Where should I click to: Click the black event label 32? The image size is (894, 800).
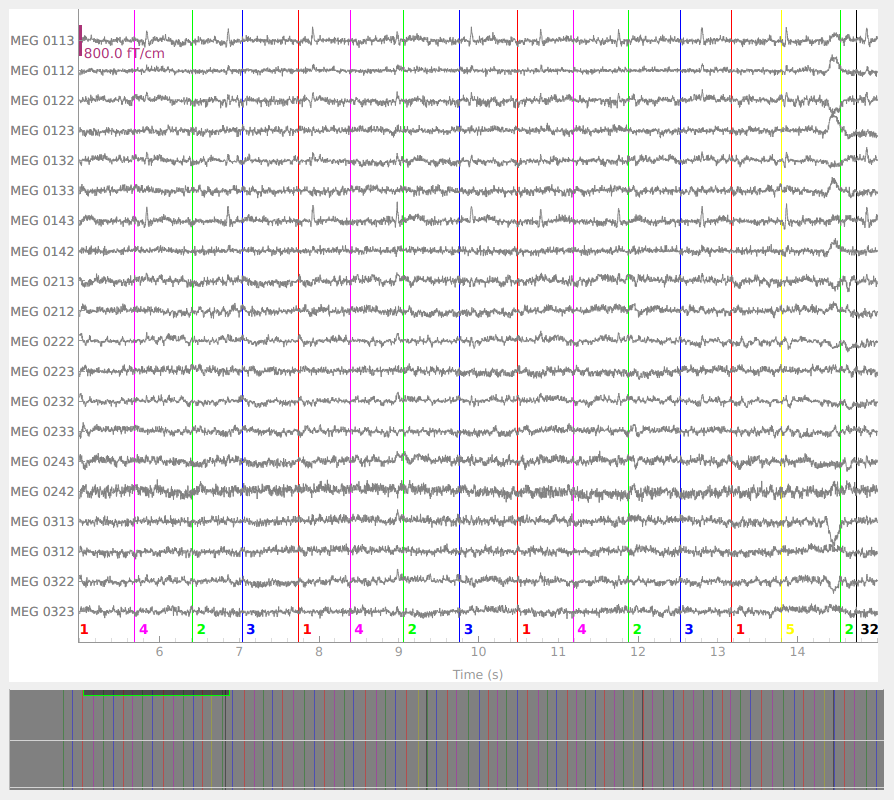coord(869,629)
